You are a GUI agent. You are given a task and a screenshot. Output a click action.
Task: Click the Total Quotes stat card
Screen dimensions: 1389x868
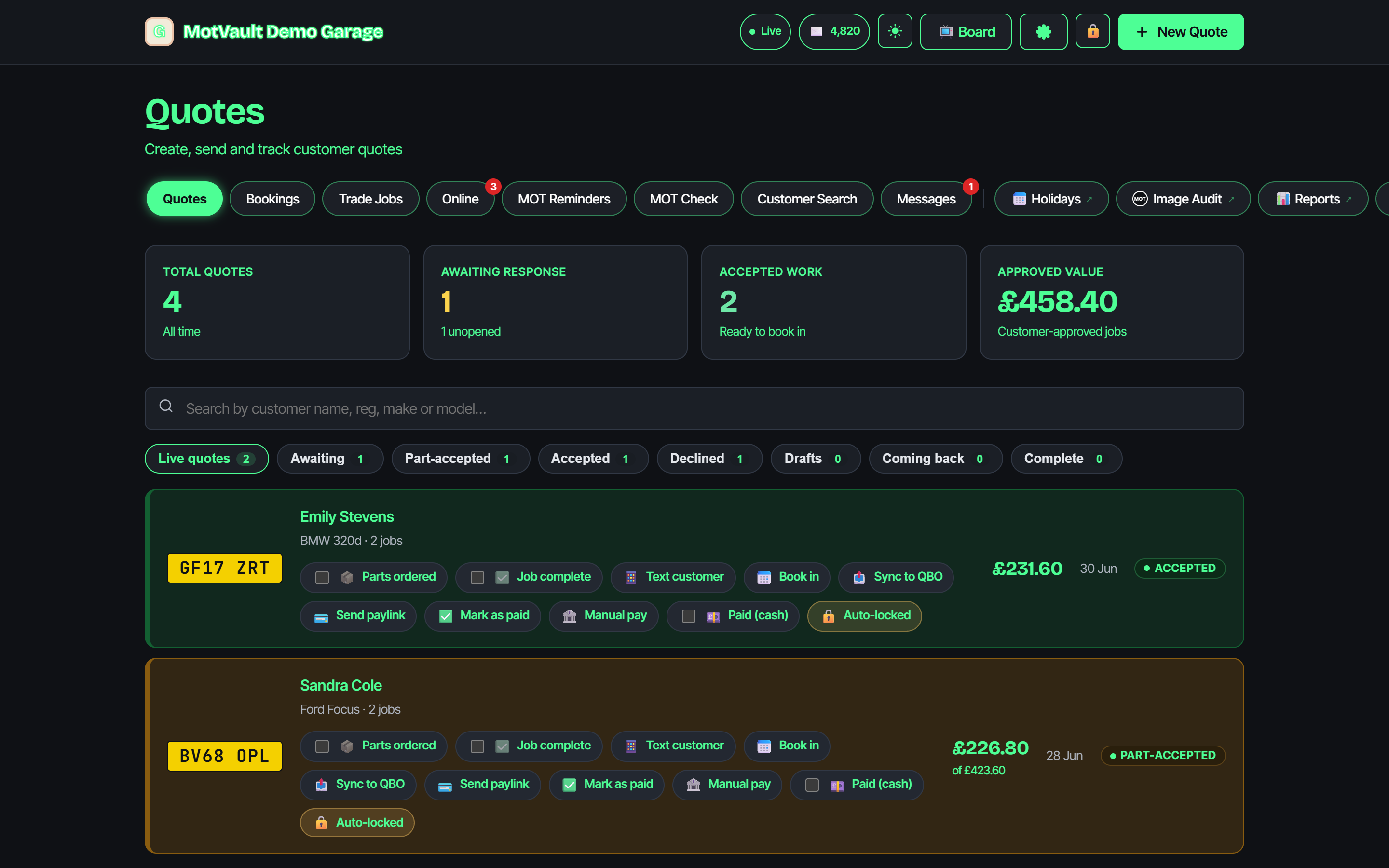point(277,302)
